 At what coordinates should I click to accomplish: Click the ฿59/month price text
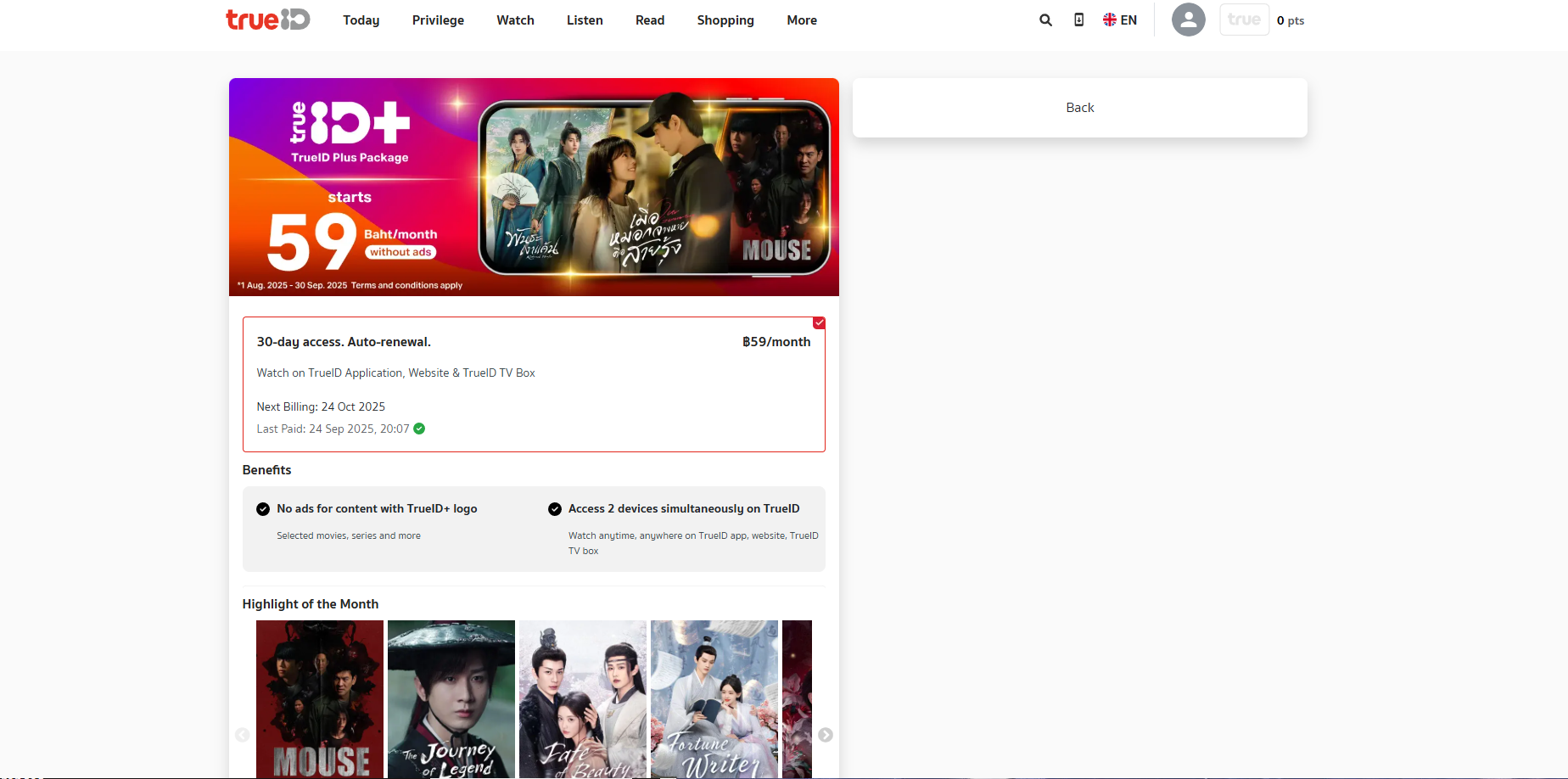coord(776,342)
